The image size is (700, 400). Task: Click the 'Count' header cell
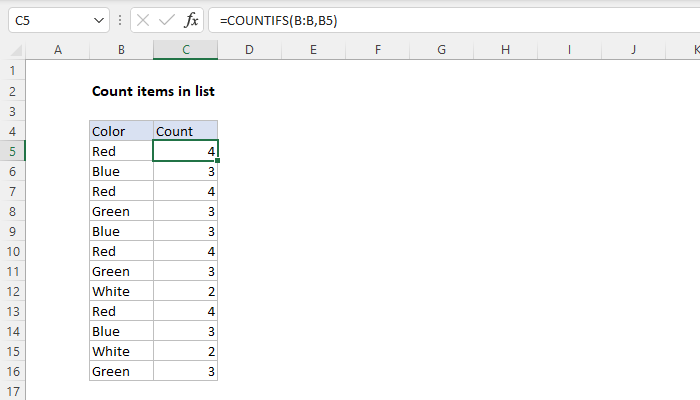tap(186, 131)
